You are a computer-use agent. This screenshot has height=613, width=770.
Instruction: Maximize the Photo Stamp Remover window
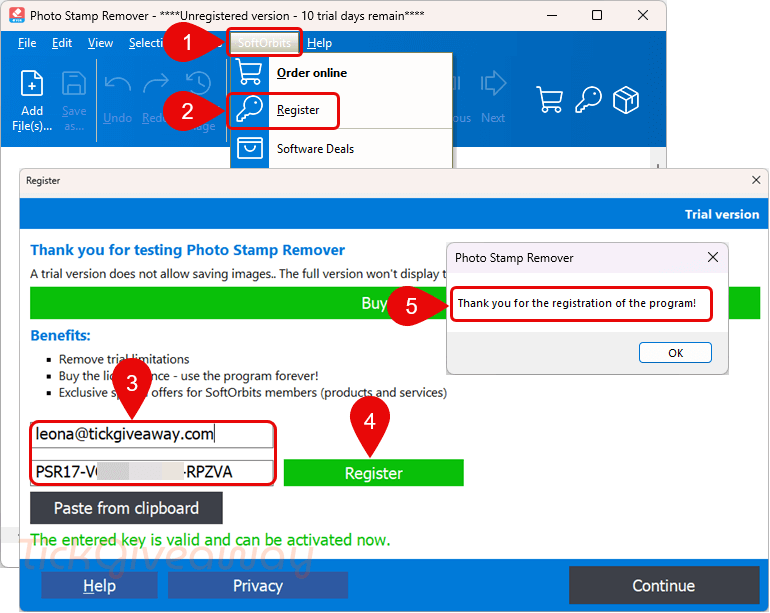[597, 15]
